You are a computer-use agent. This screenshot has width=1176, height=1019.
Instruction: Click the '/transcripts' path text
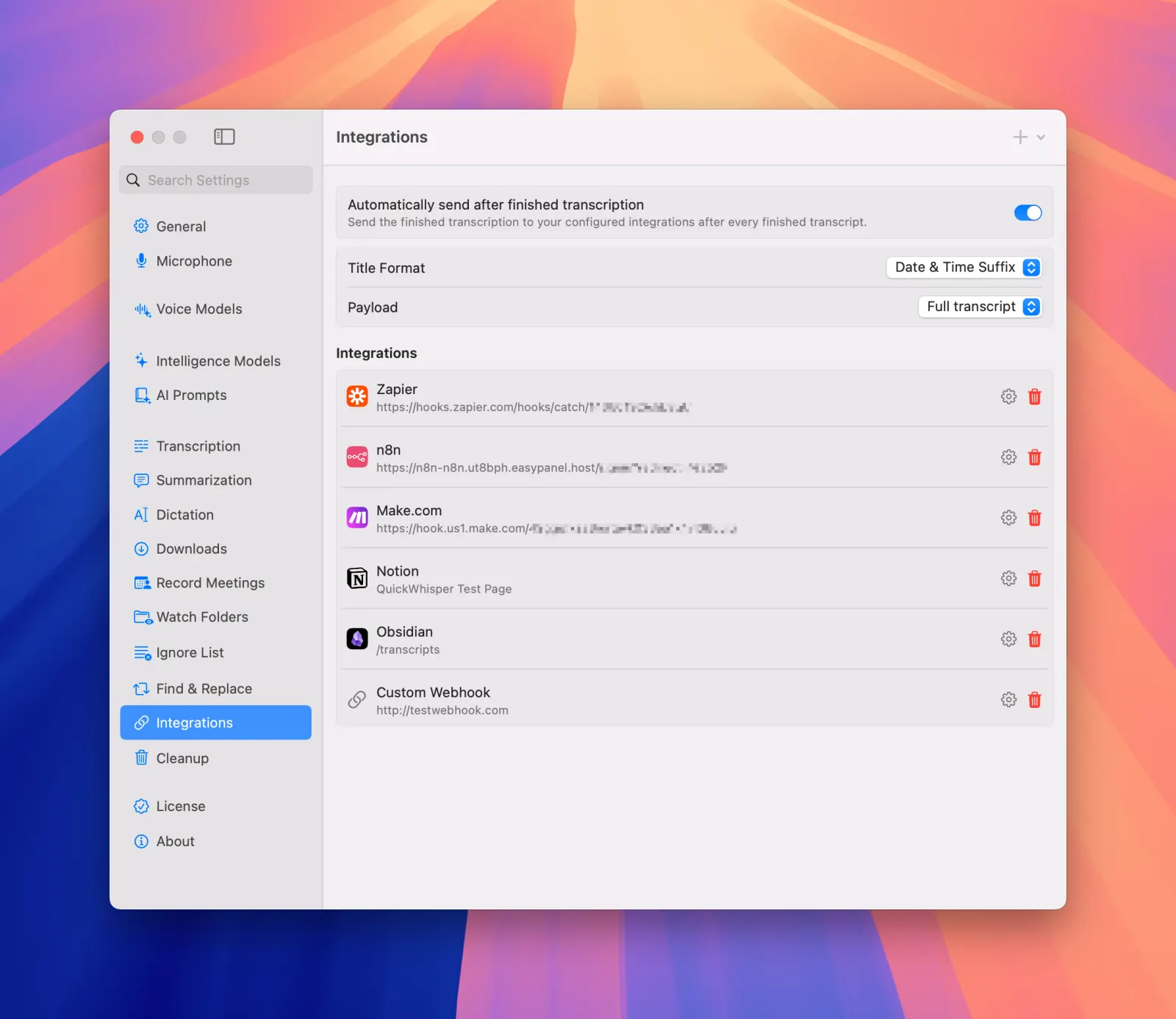[x=408, y=650]
